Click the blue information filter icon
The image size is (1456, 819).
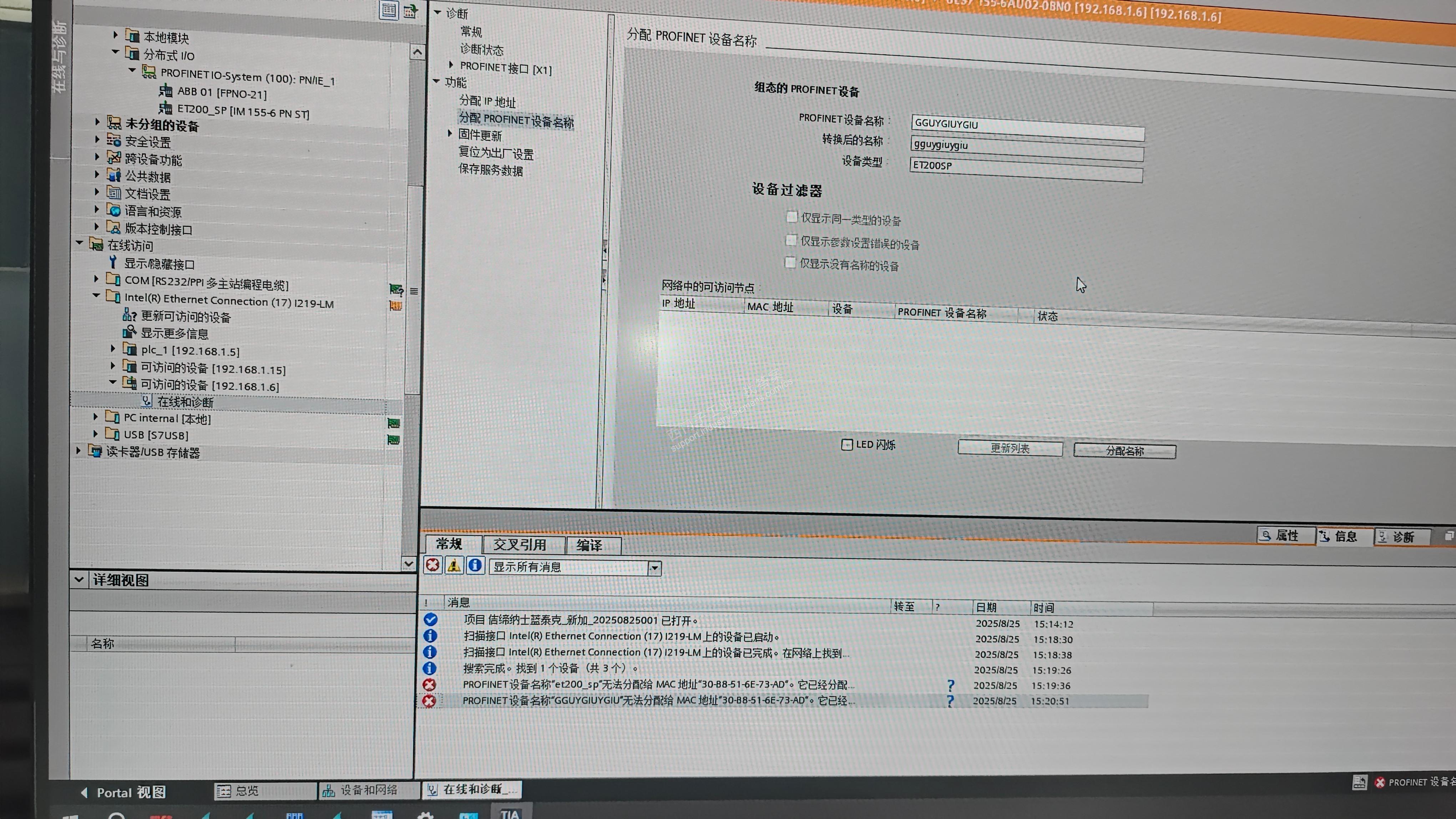point(475,565)
